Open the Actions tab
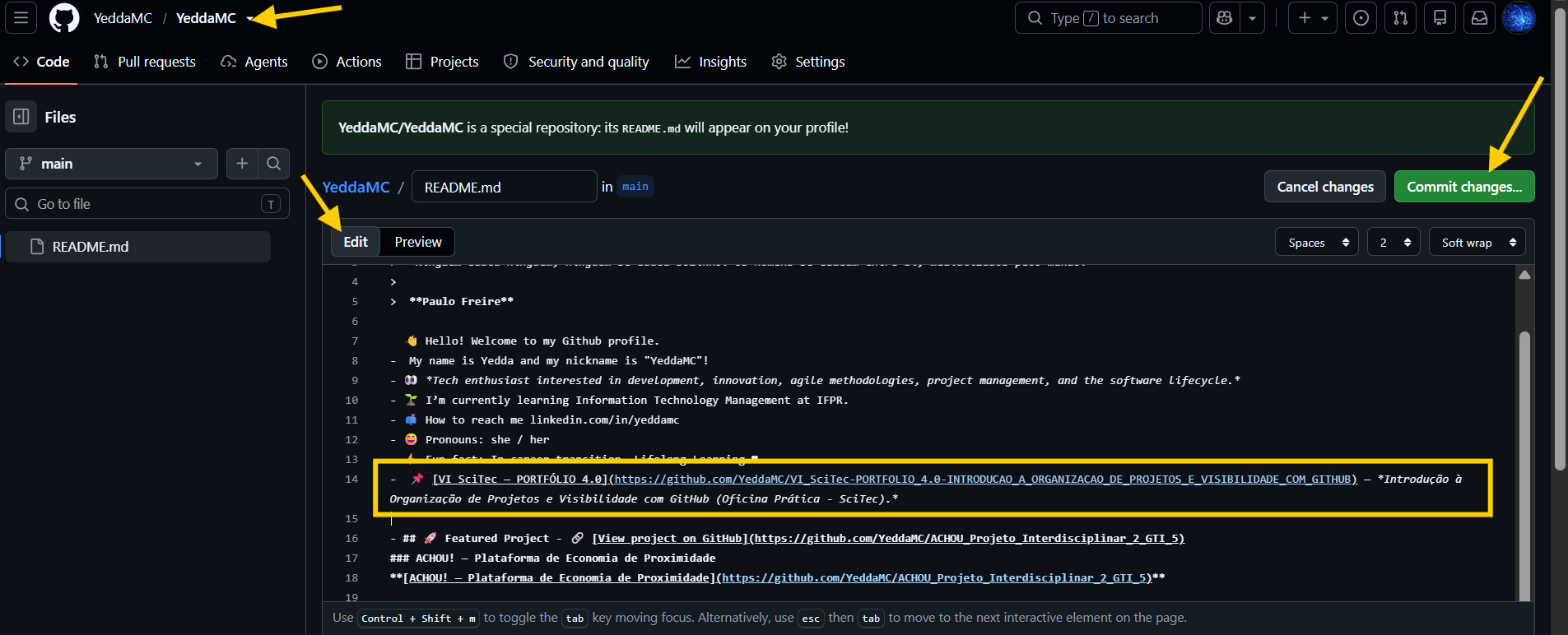Image resolution: width=1568 pixels, height=635 pixels. tap(347, 62)
